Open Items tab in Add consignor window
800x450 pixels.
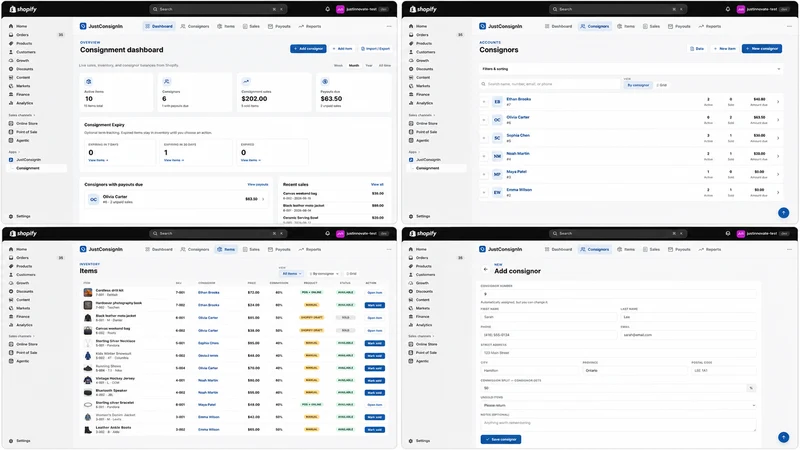pos(626,249)
